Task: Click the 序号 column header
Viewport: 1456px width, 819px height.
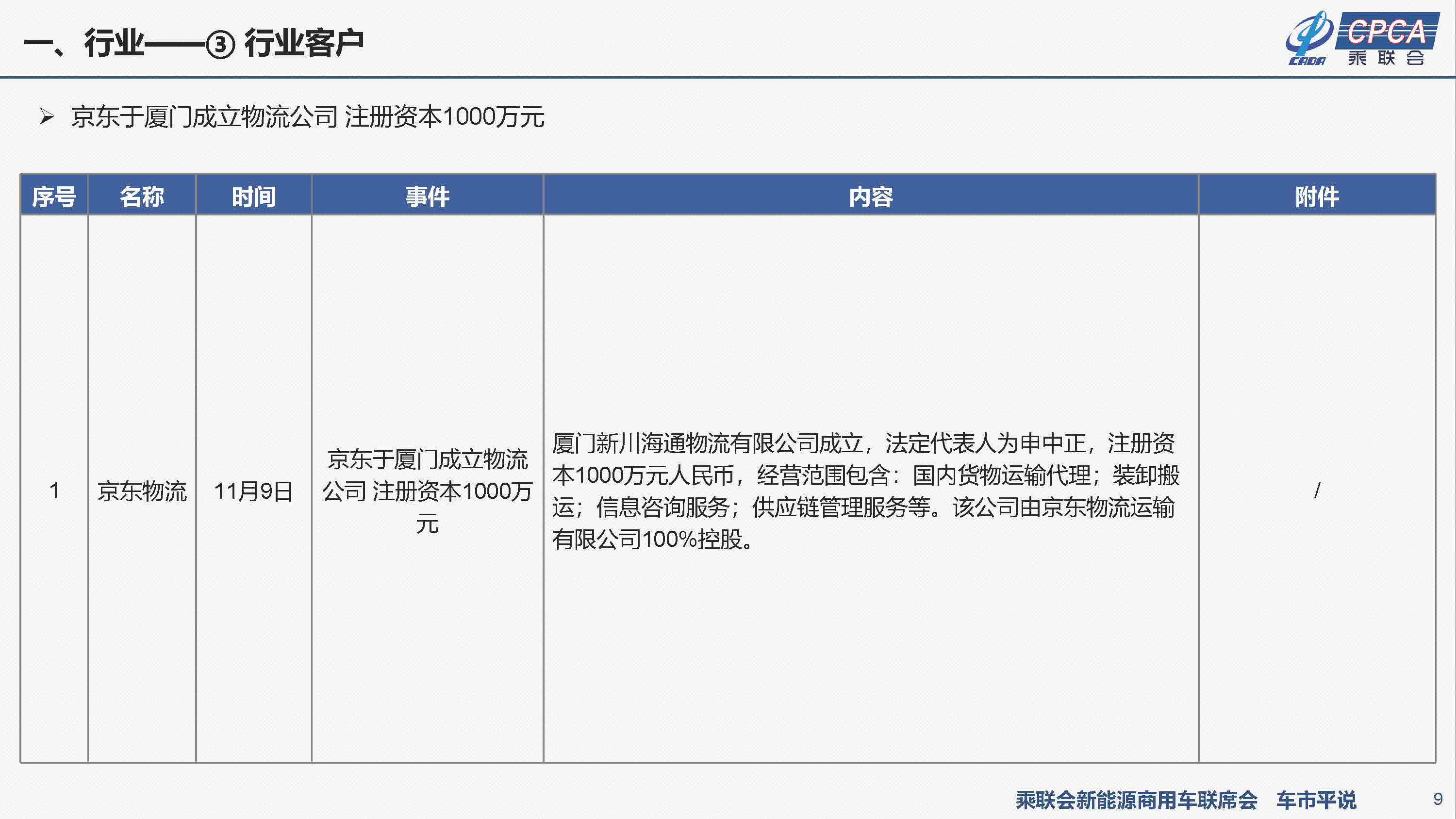Action: 54,196
